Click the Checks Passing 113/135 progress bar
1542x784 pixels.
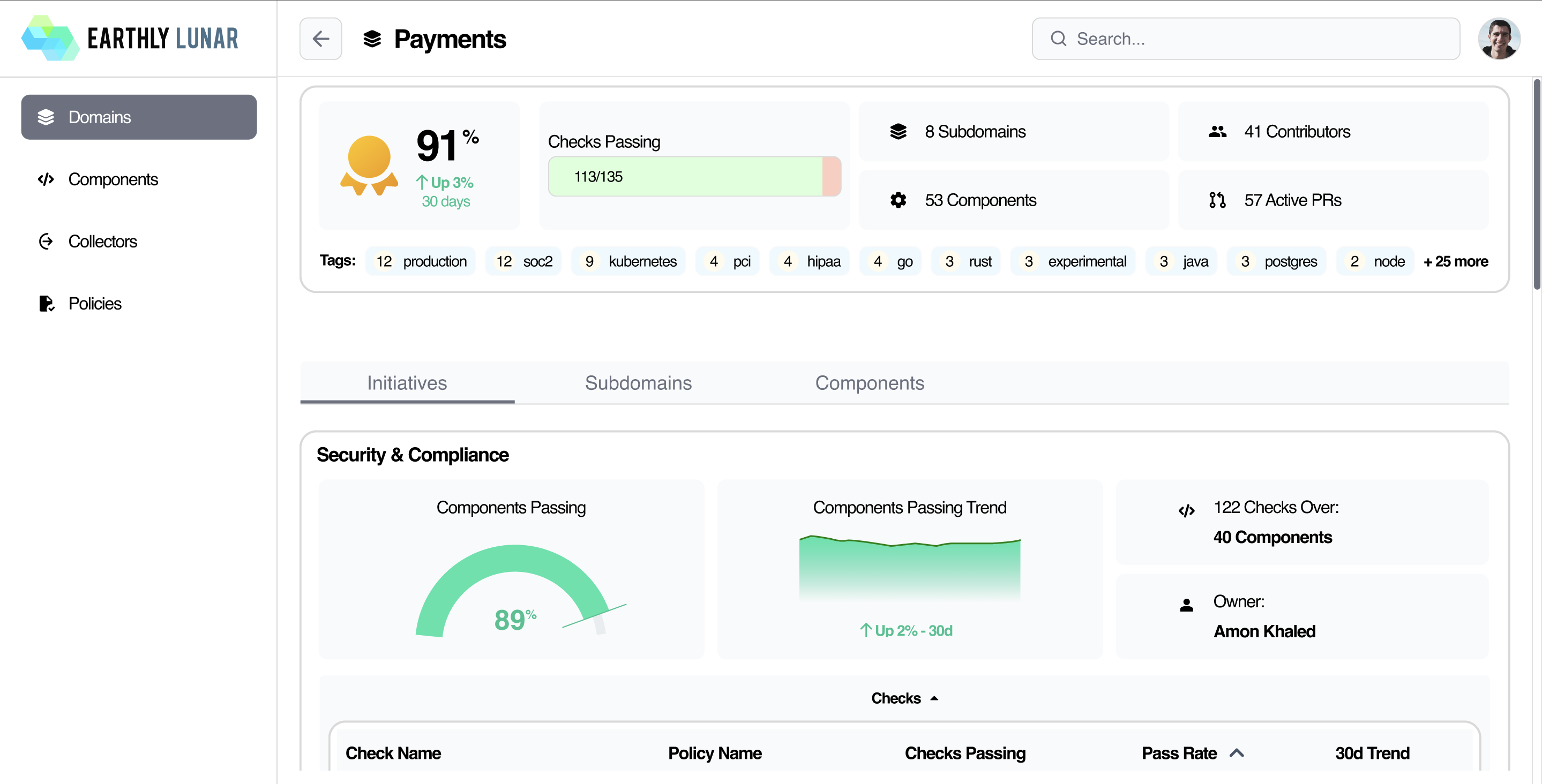(694, 177)
